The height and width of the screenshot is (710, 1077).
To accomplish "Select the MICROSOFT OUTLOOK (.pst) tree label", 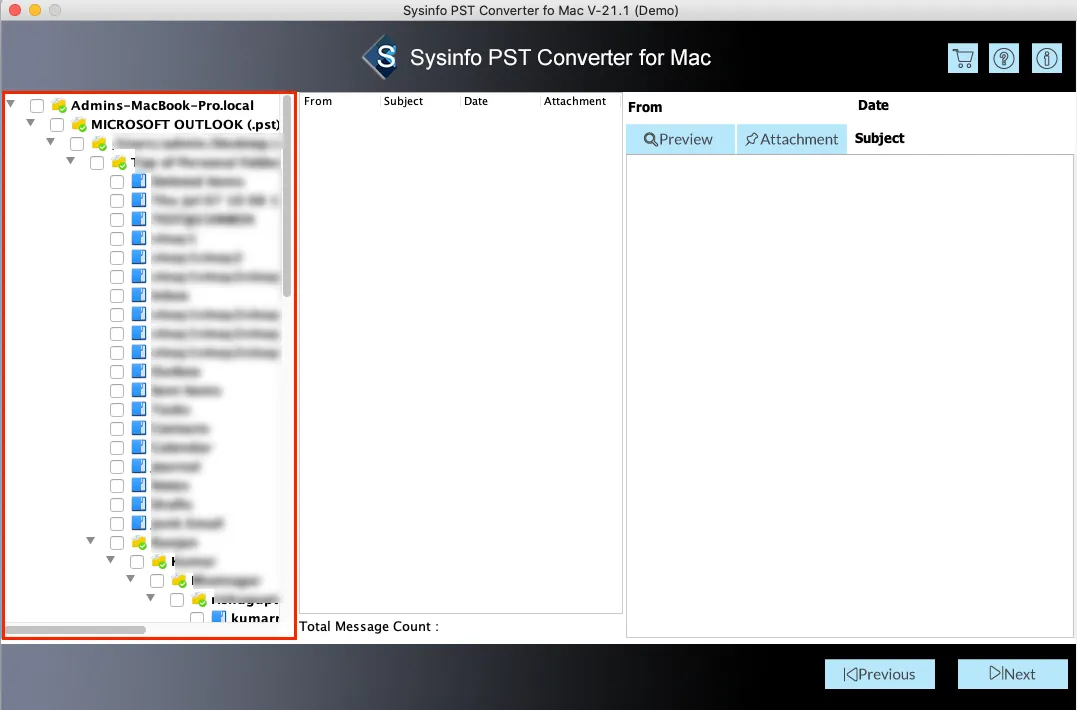I will 185,125.
